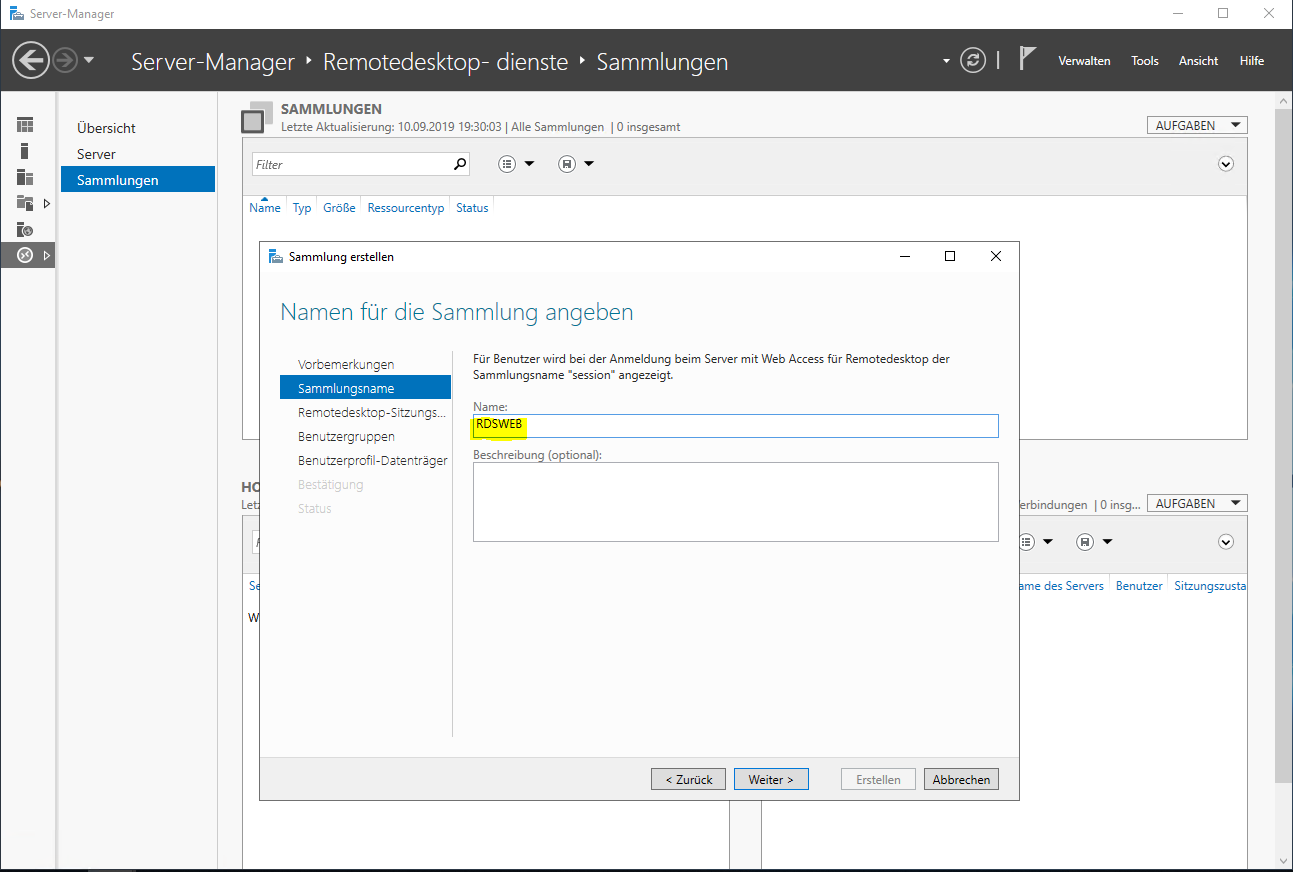Sort by the Größe column header
This screenshot has height=872, width=1293.
[340, 208]
